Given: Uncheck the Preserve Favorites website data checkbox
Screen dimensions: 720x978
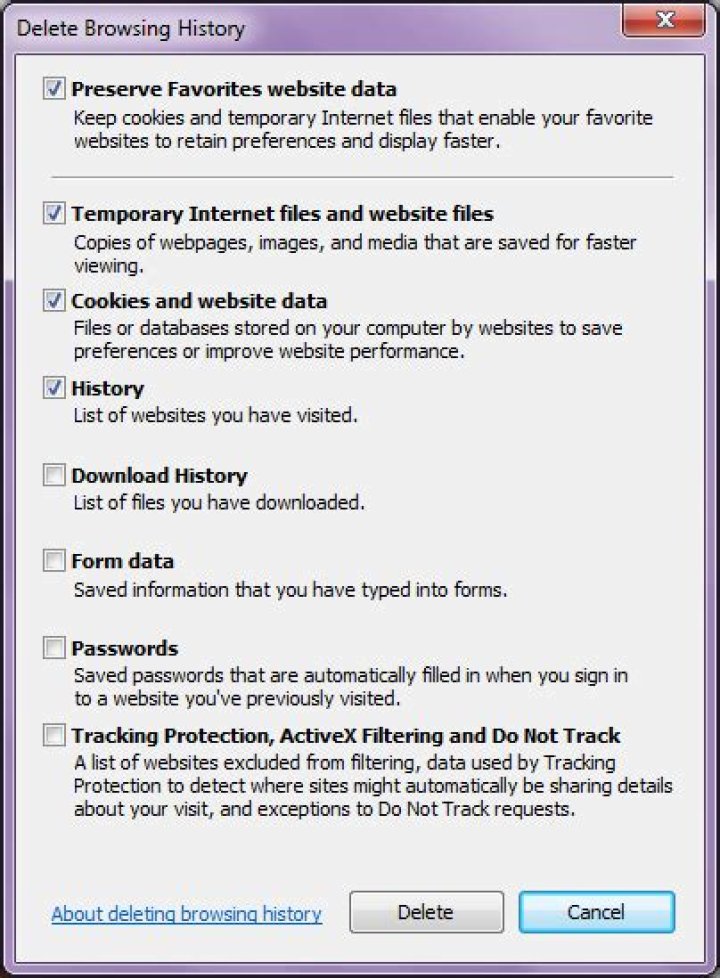Looking at the screenshot, I should [55, 89].
